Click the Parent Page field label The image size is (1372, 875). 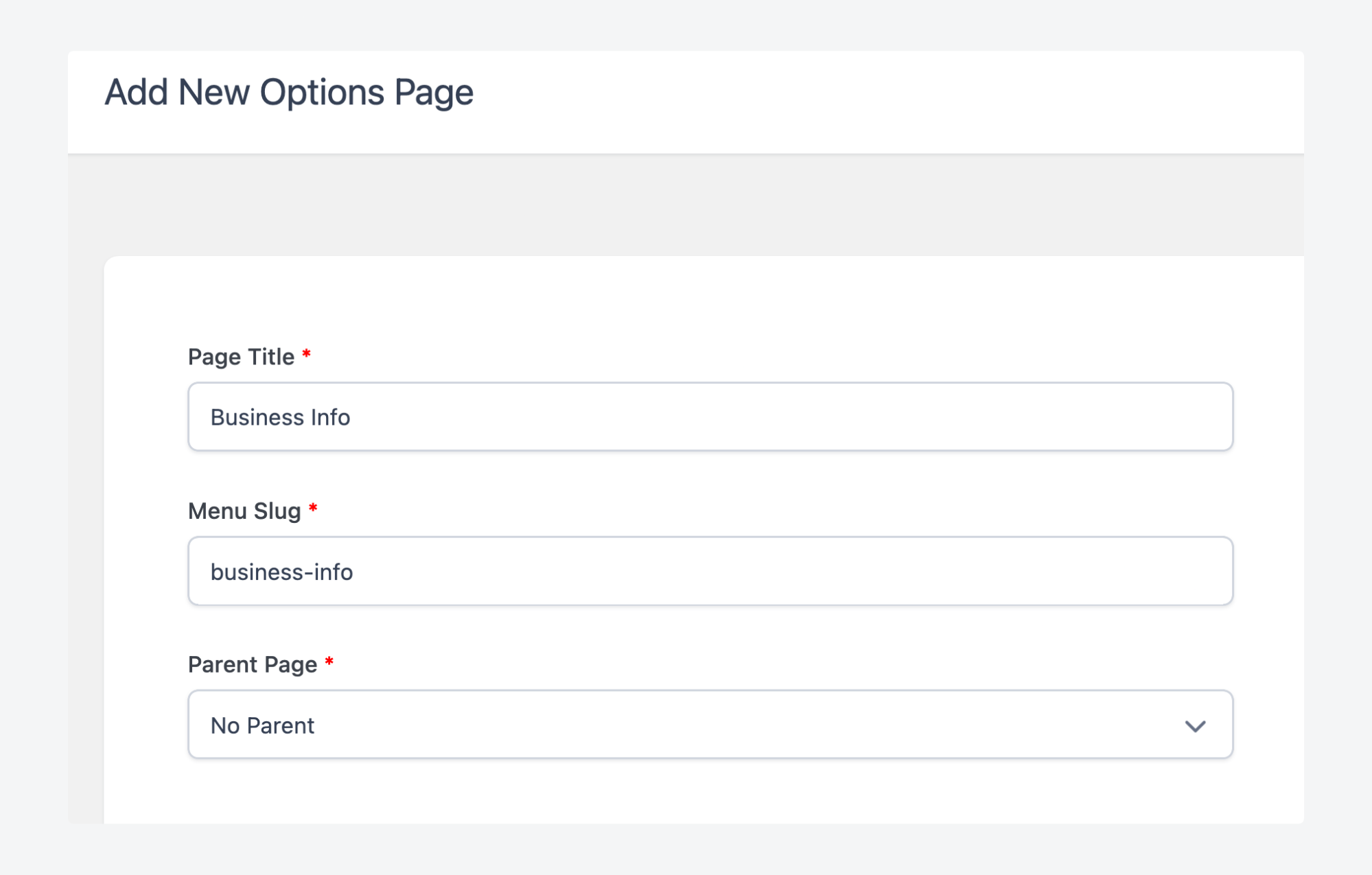252,664
